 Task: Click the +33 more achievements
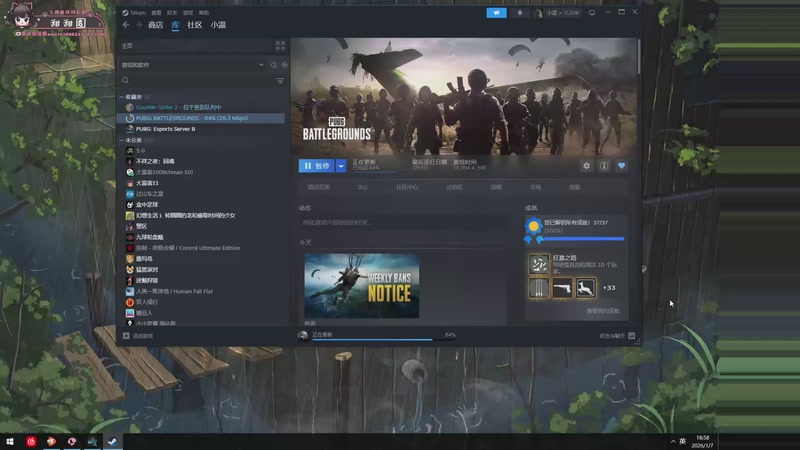pos(609,288)
